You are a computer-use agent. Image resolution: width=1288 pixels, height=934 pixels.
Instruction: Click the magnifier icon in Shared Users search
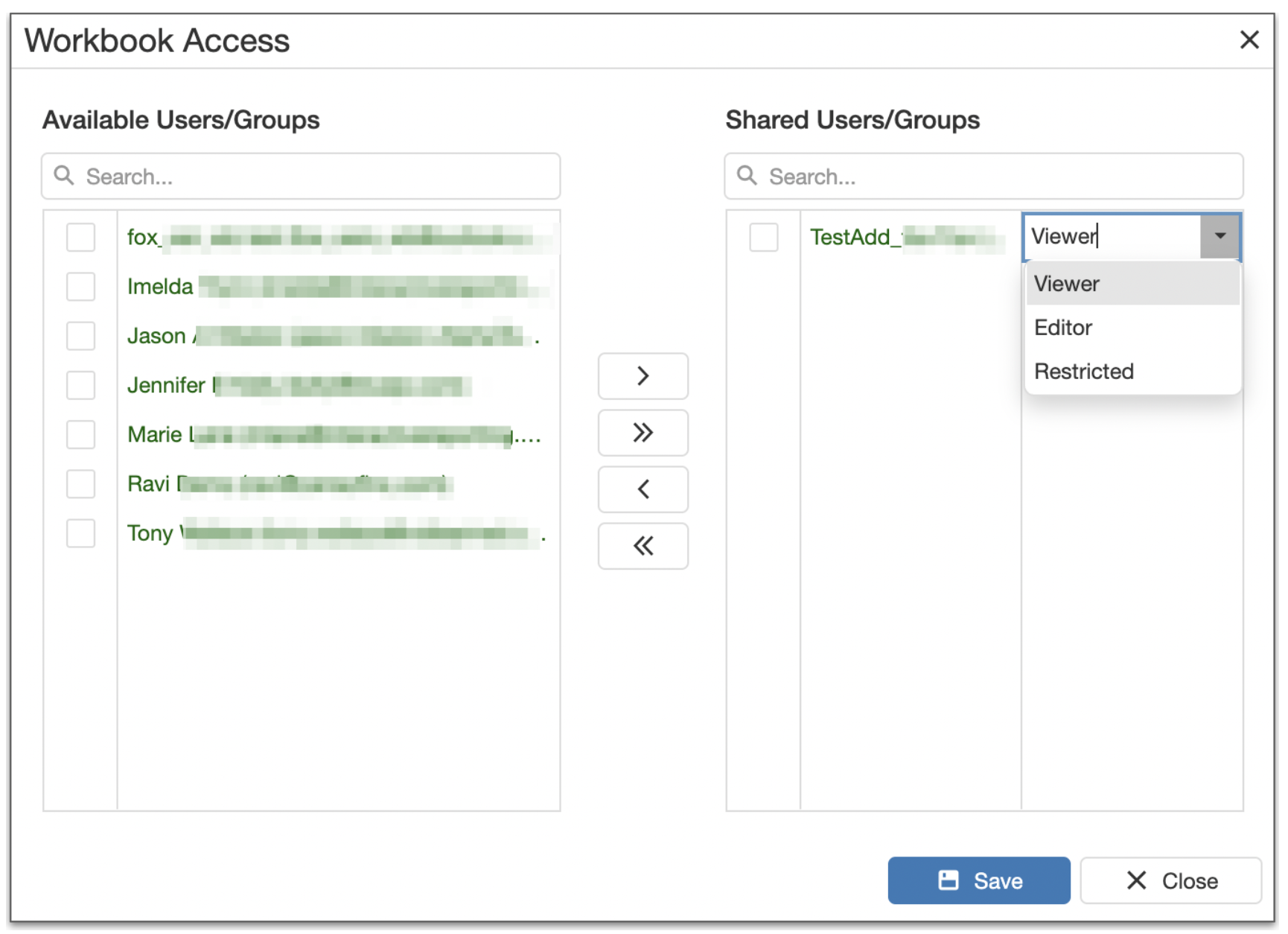(747, 176)
